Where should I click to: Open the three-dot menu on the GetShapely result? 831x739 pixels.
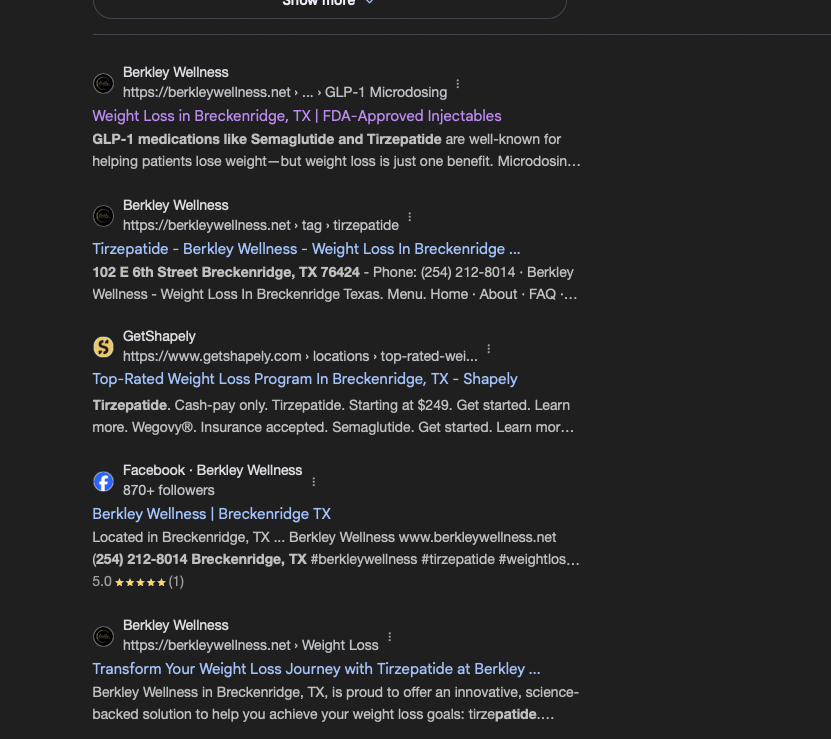click(488, 347)
